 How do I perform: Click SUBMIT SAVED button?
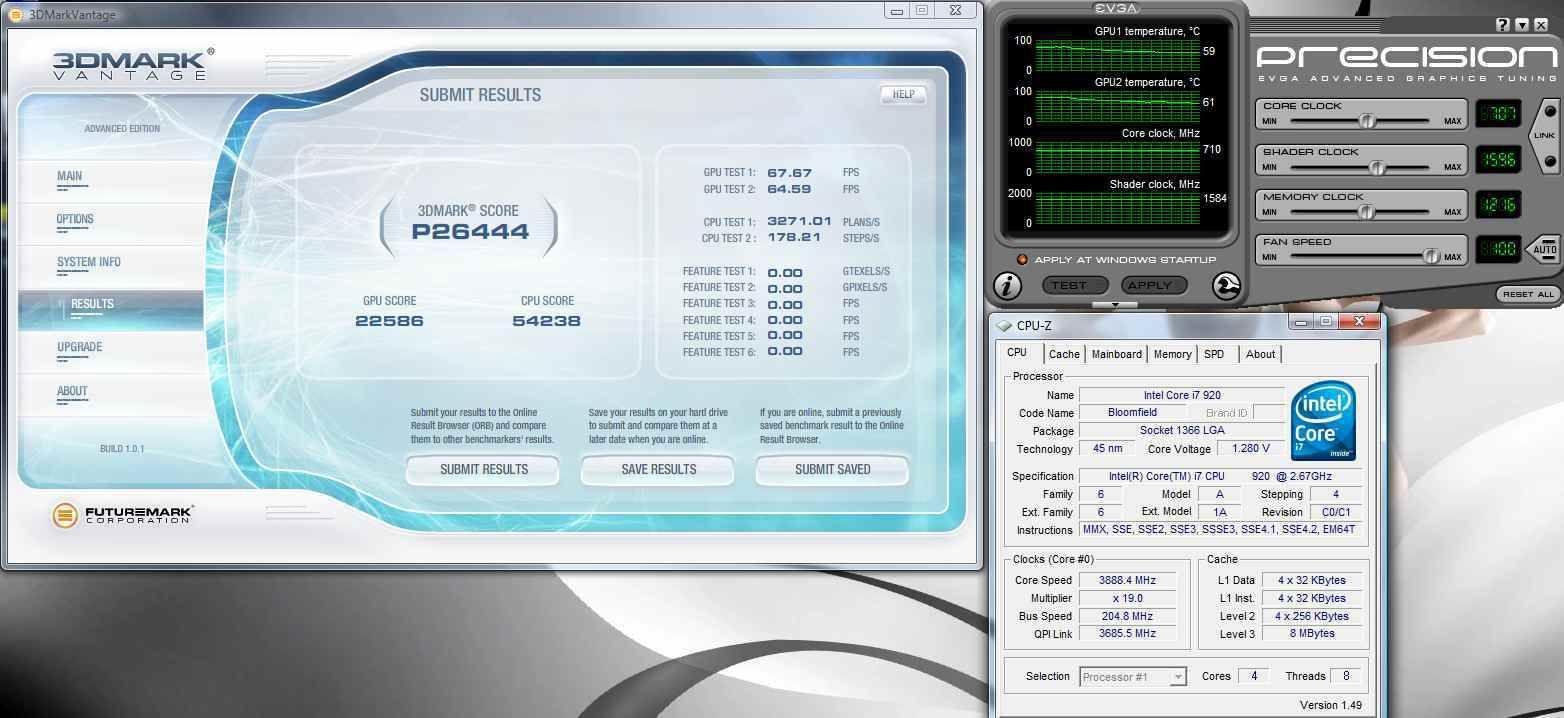pyautogui.click(x=832, y=469)
